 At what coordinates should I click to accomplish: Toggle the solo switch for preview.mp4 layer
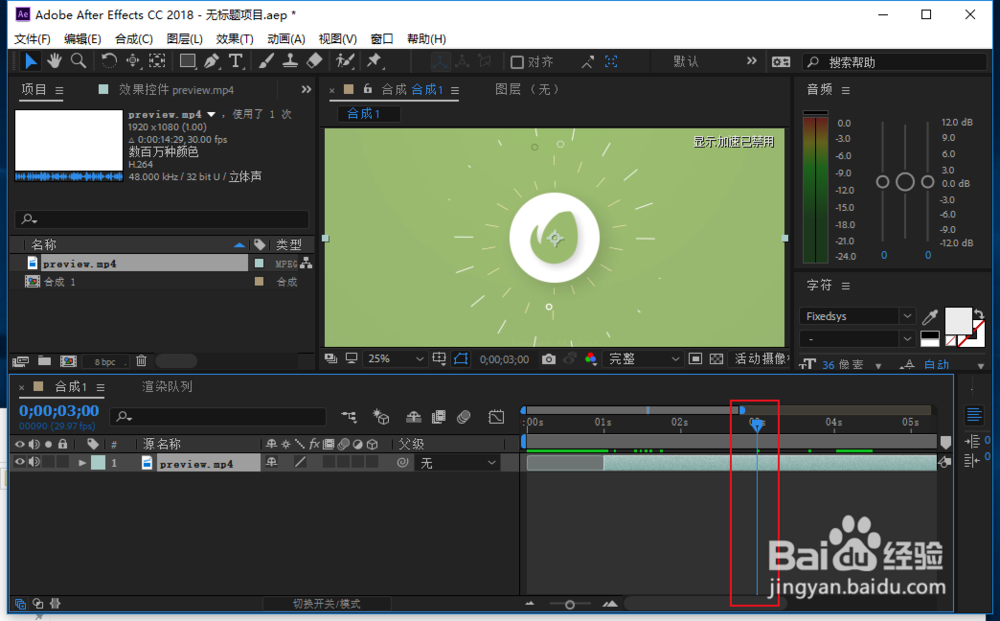coord(48,462)
